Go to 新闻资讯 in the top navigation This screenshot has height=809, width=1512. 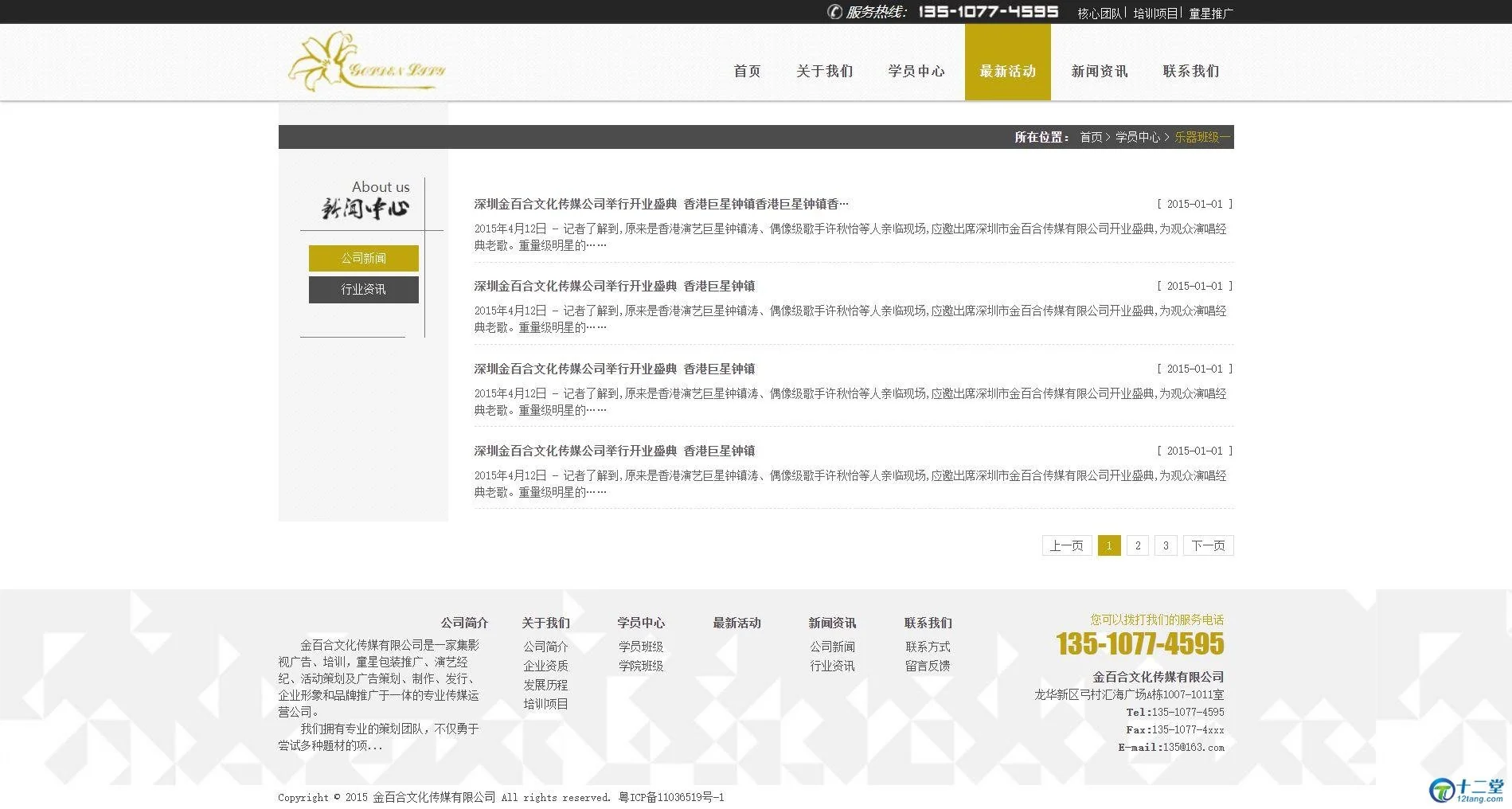click(1099, 71)
